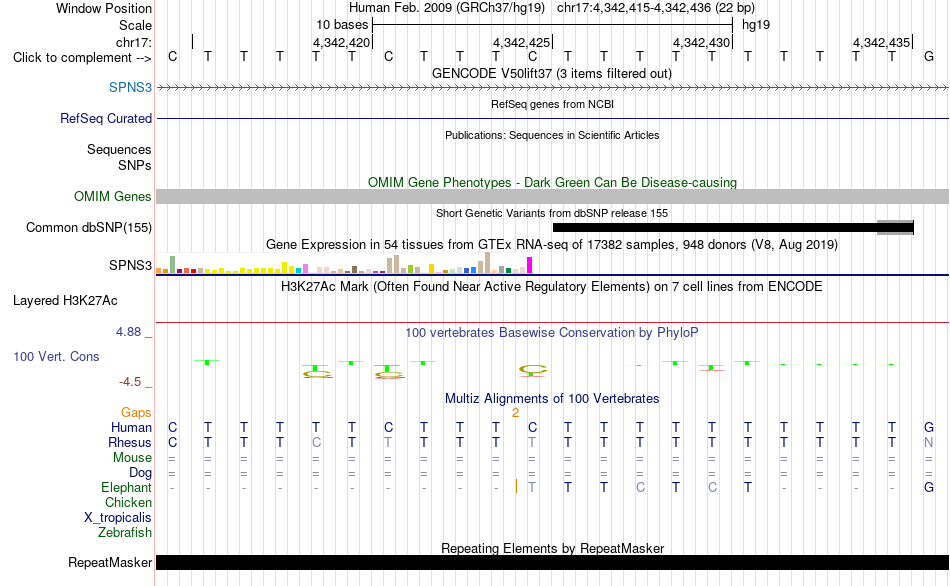Image resolution: width=950 pixels, height=586 pixels.
Task: Click the H3K27Ac Mark track title
Action: [552, 287]
